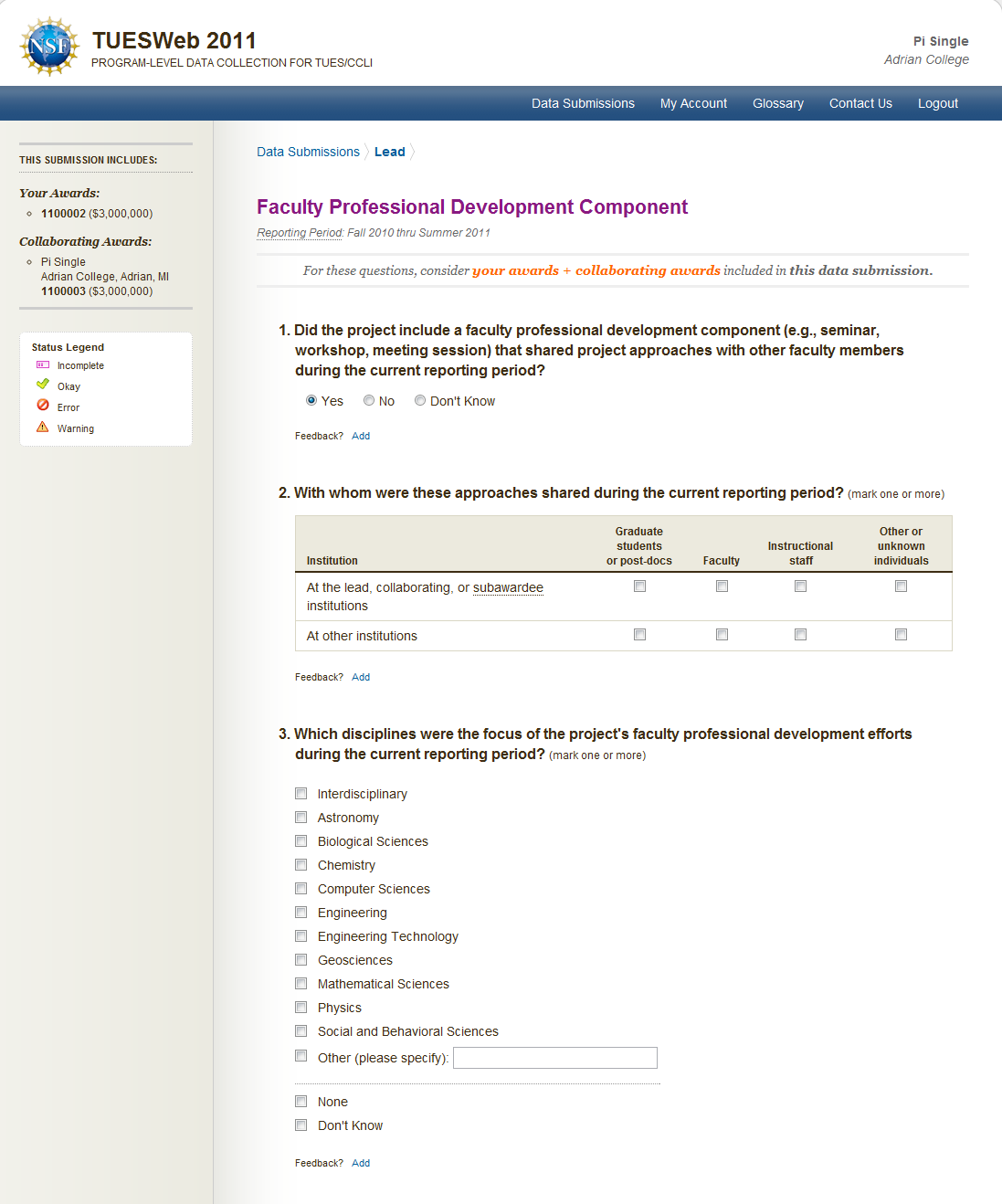Viewport: 1002px width, 1204px height.
Task: Select the Lead breadcrumb link
Action: (389, 152)
